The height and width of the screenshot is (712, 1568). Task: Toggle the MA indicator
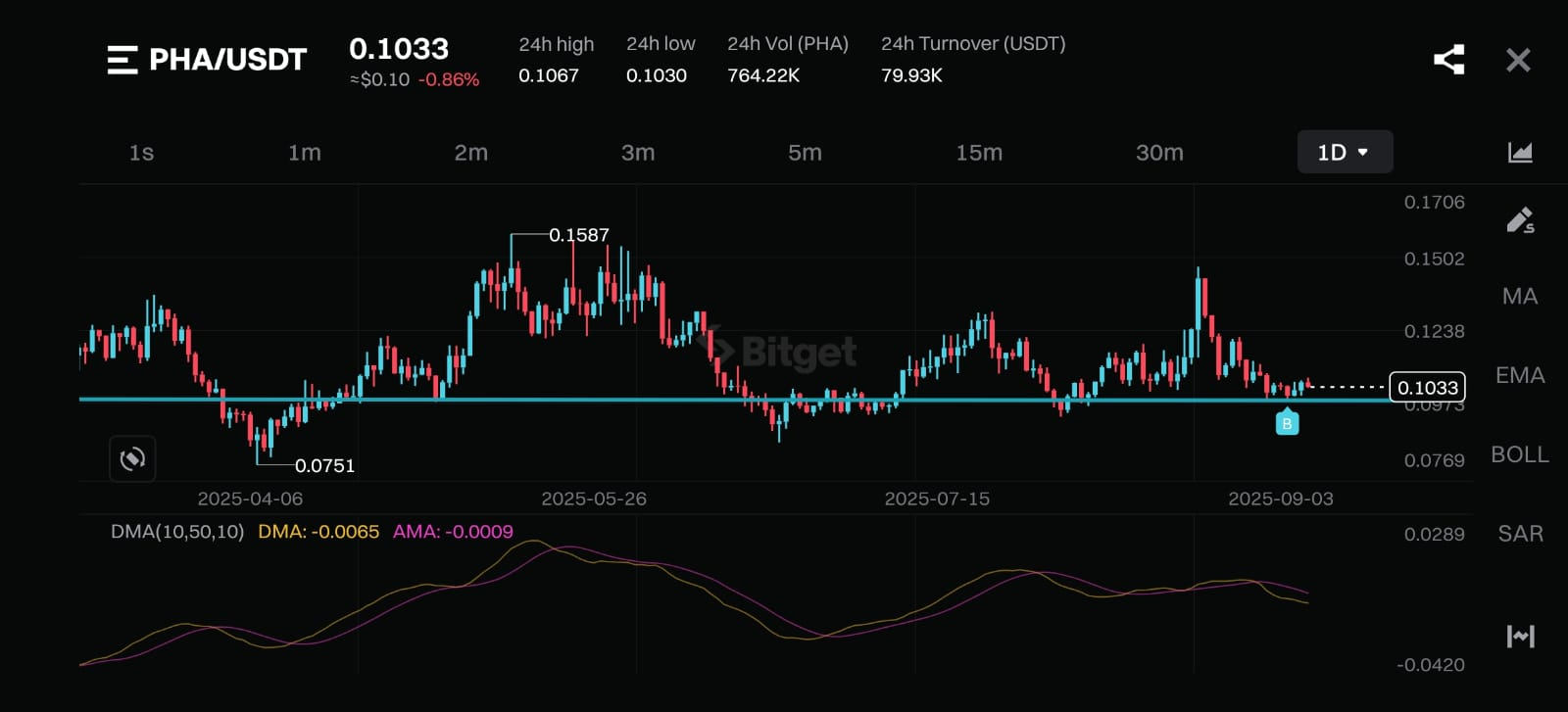1519,296
